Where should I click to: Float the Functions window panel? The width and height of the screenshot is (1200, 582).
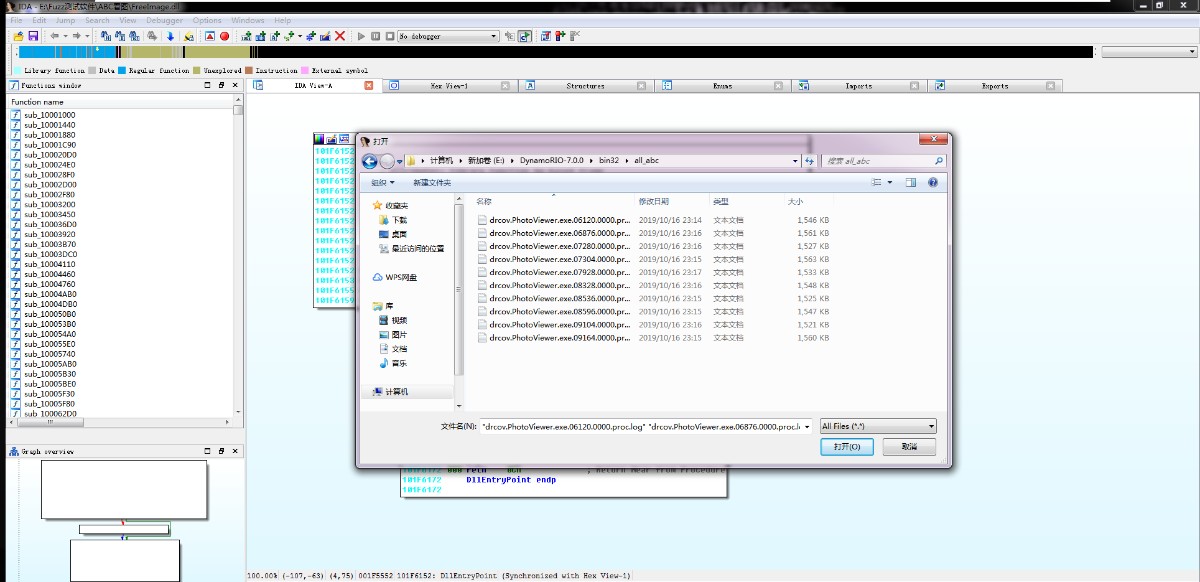(221, 86)
